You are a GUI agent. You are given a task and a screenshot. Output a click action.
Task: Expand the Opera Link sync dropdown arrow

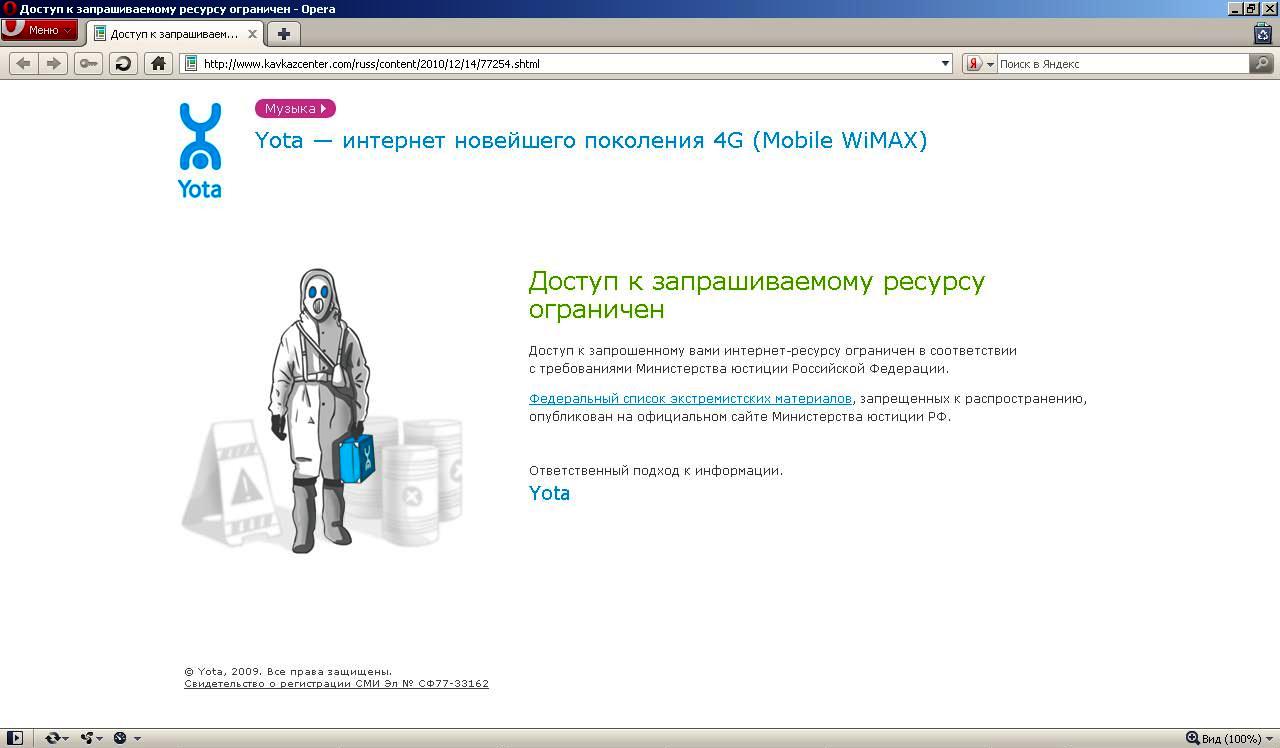click(x=66, y=739)
